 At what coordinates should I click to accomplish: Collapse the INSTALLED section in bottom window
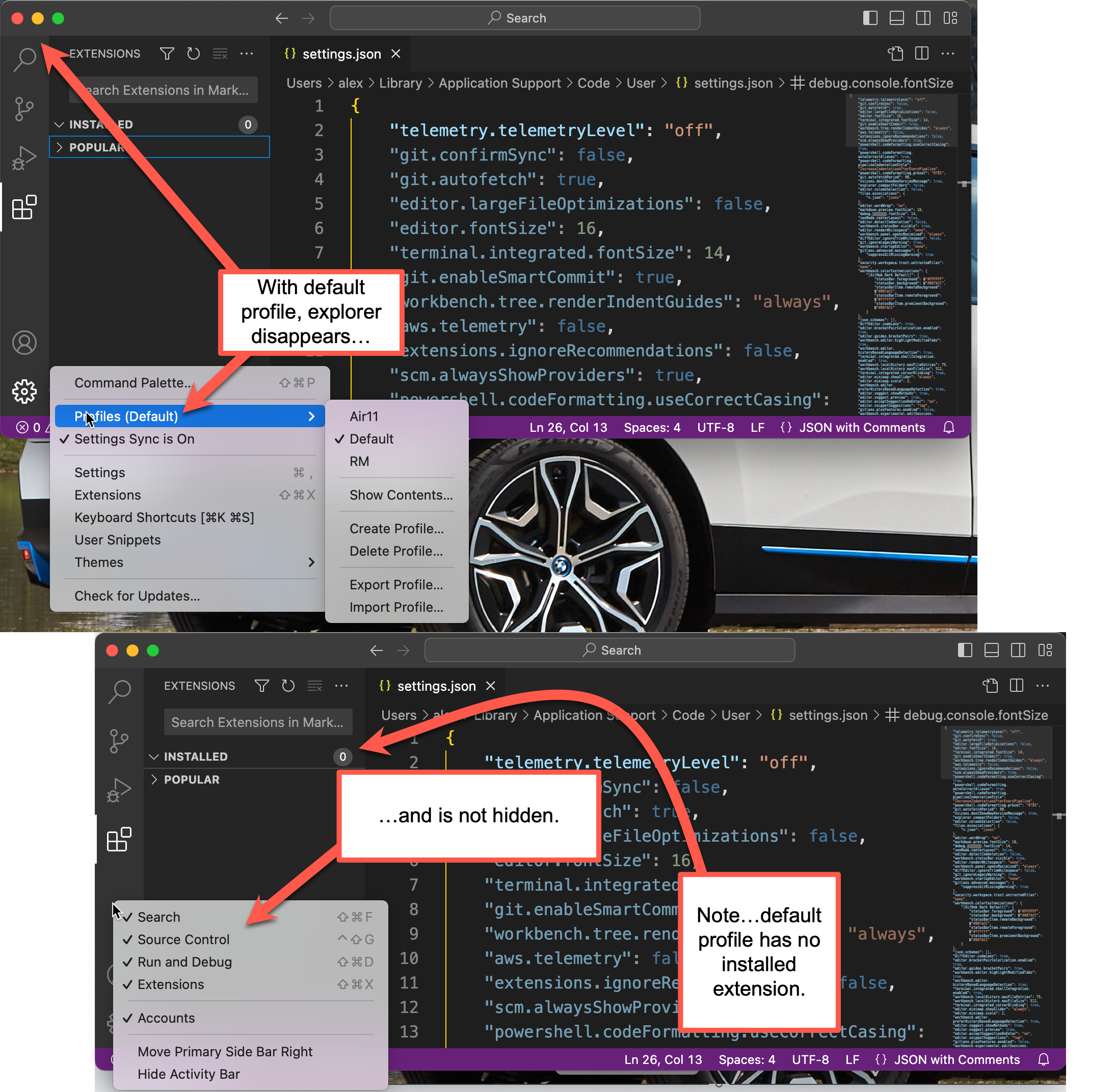196,757
